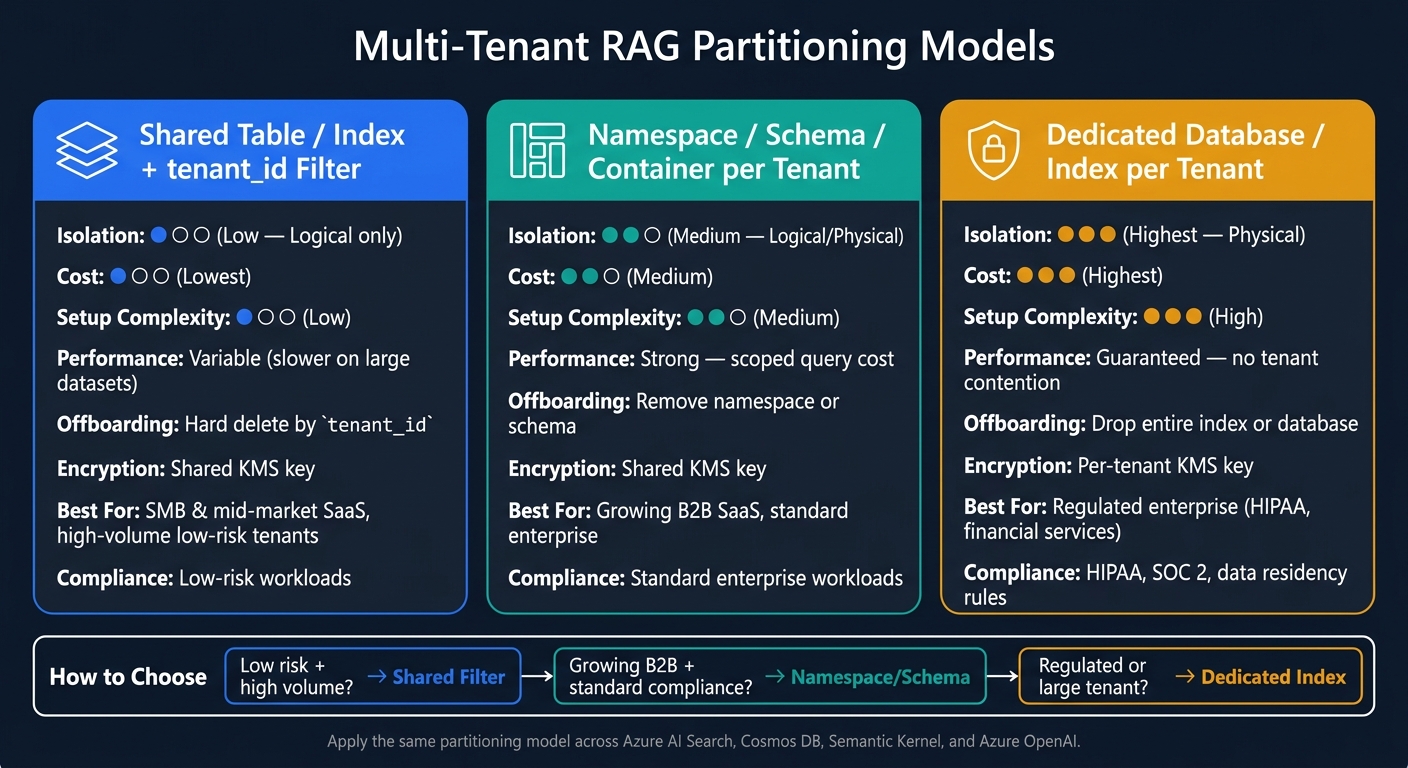
Task: Click "Best For: SMB & mid-market SaaS" row
Action: pyautogui.click(x=213, y=523)
